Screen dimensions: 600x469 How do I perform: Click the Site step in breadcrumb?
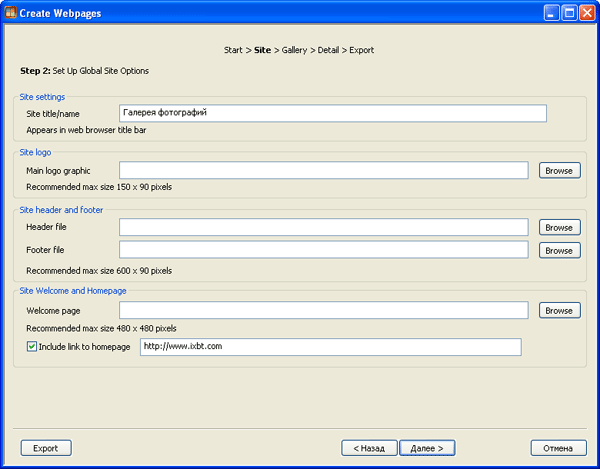[x=262, y=50]
